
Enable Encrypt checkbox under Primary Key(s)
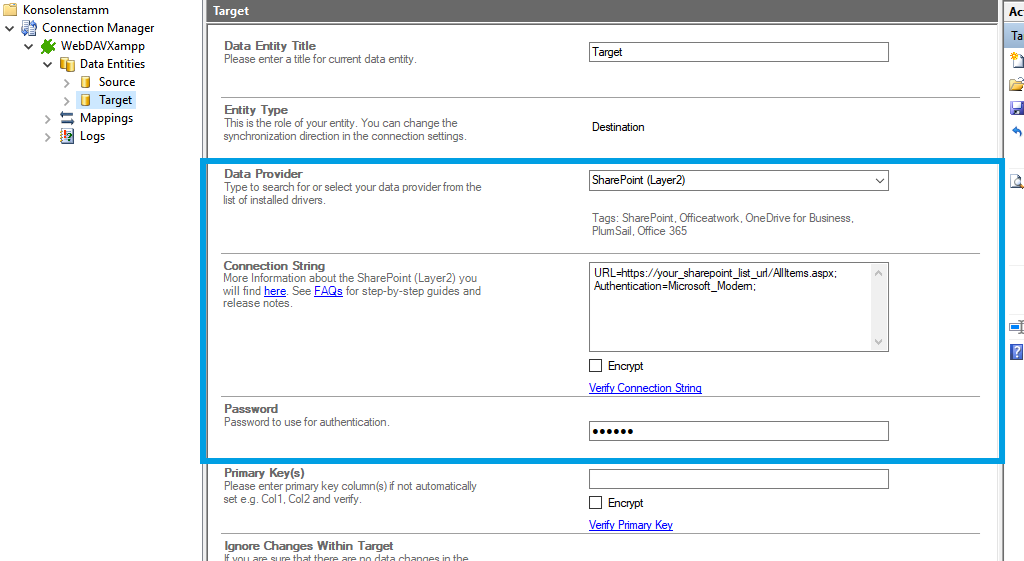[596, 503]
